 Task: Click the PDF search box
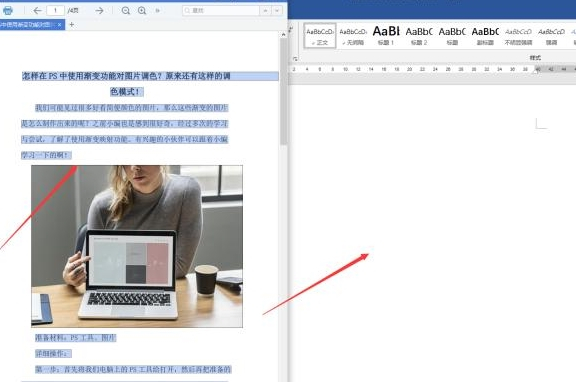[221, 10]
